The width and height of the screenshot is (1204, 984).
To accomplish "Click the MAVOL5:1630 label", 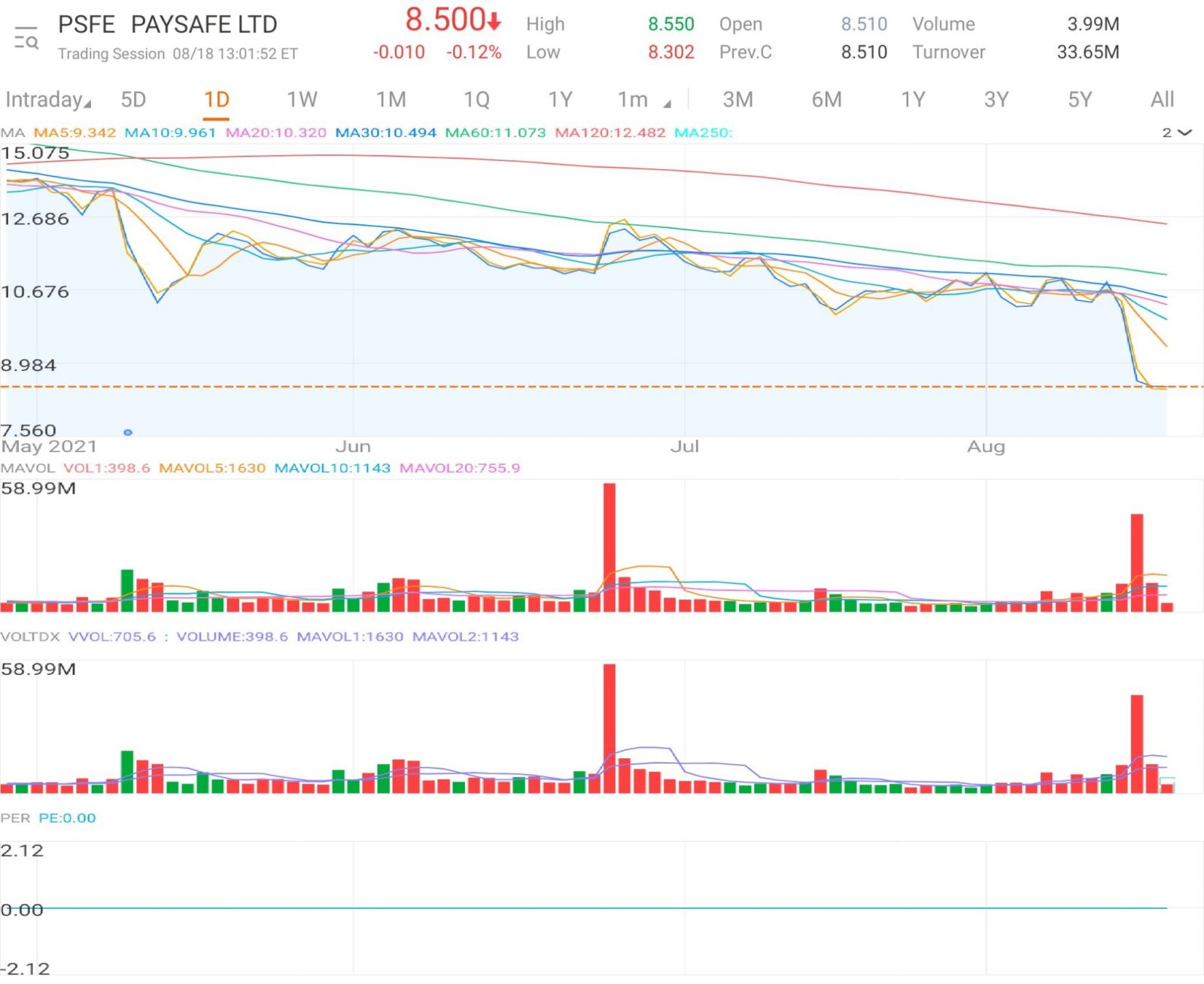I will [212, 468].
